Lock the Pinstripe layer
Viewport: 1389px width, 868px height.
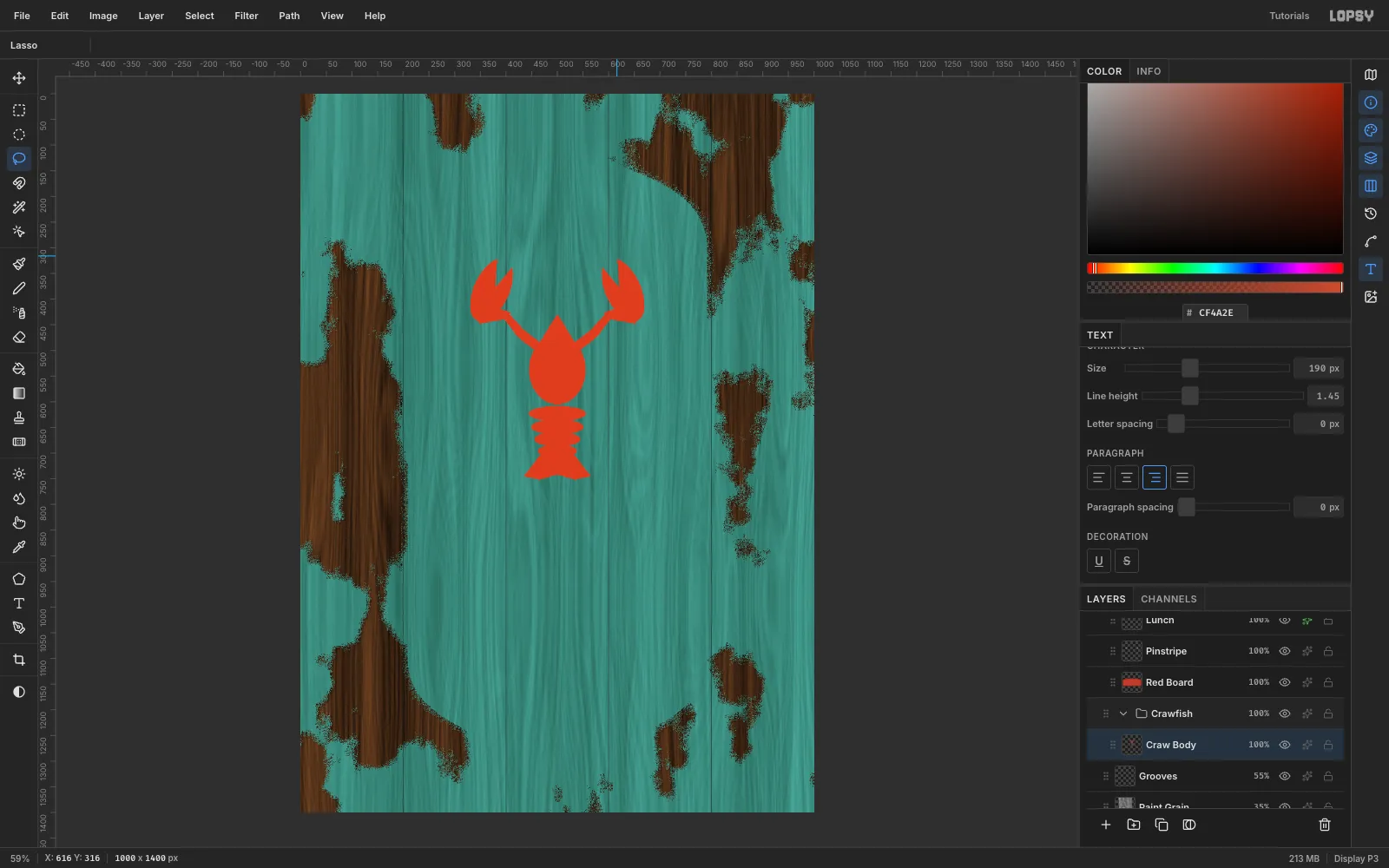pyautogui.click(x=1328, y=651)
